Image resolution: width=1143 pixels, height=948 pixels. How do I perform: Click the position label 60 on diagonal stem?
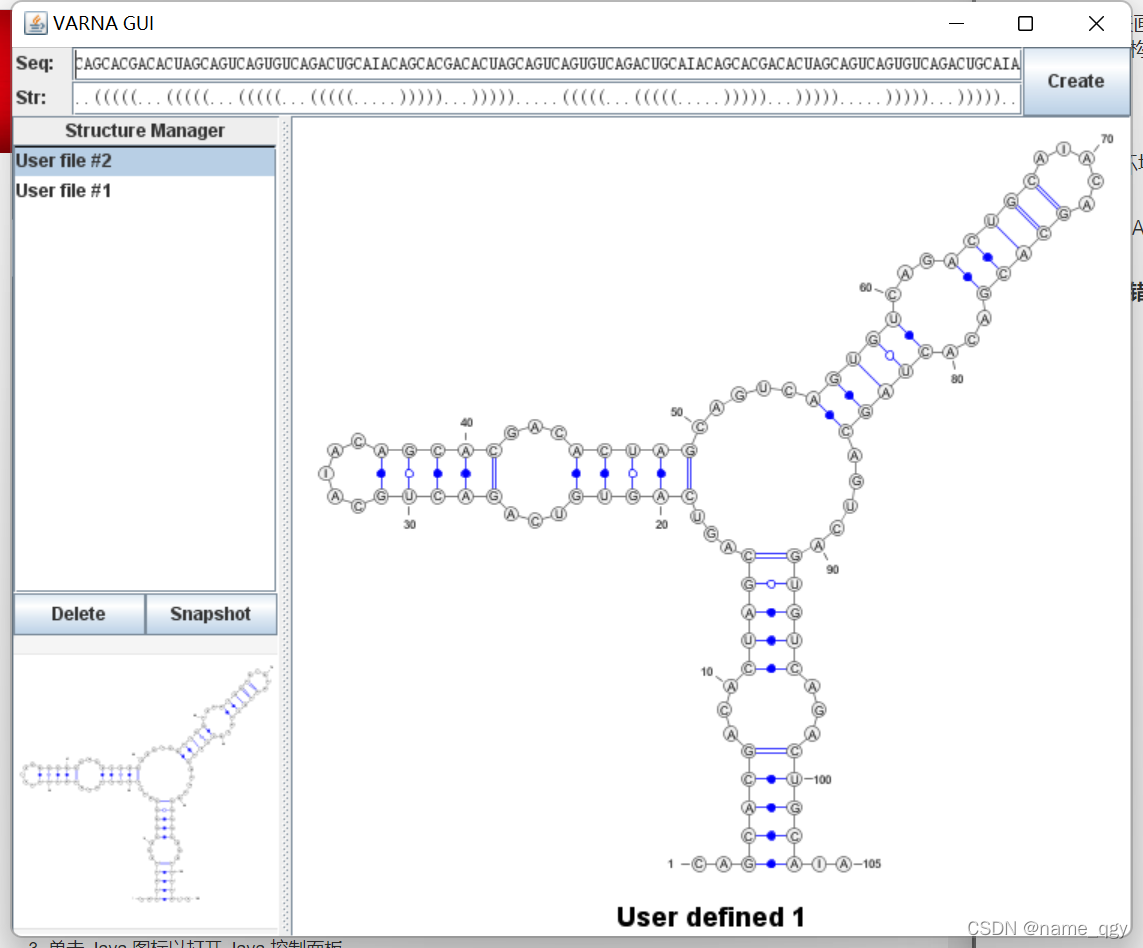point(865,287)
